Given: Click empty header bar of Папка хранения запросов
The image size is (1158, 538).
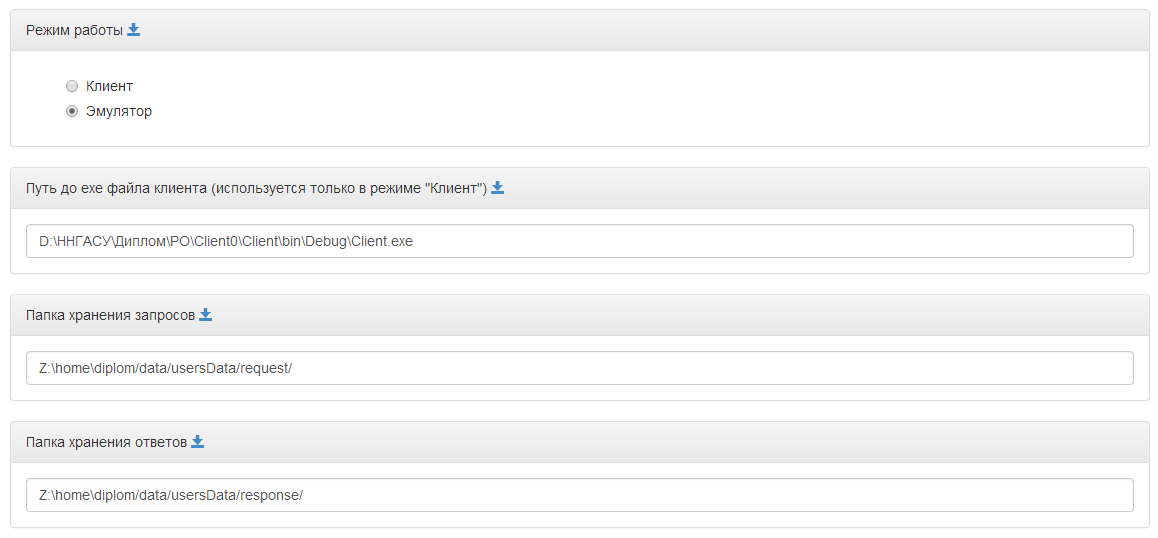Looking at the screenshot, I should [679, 316].
